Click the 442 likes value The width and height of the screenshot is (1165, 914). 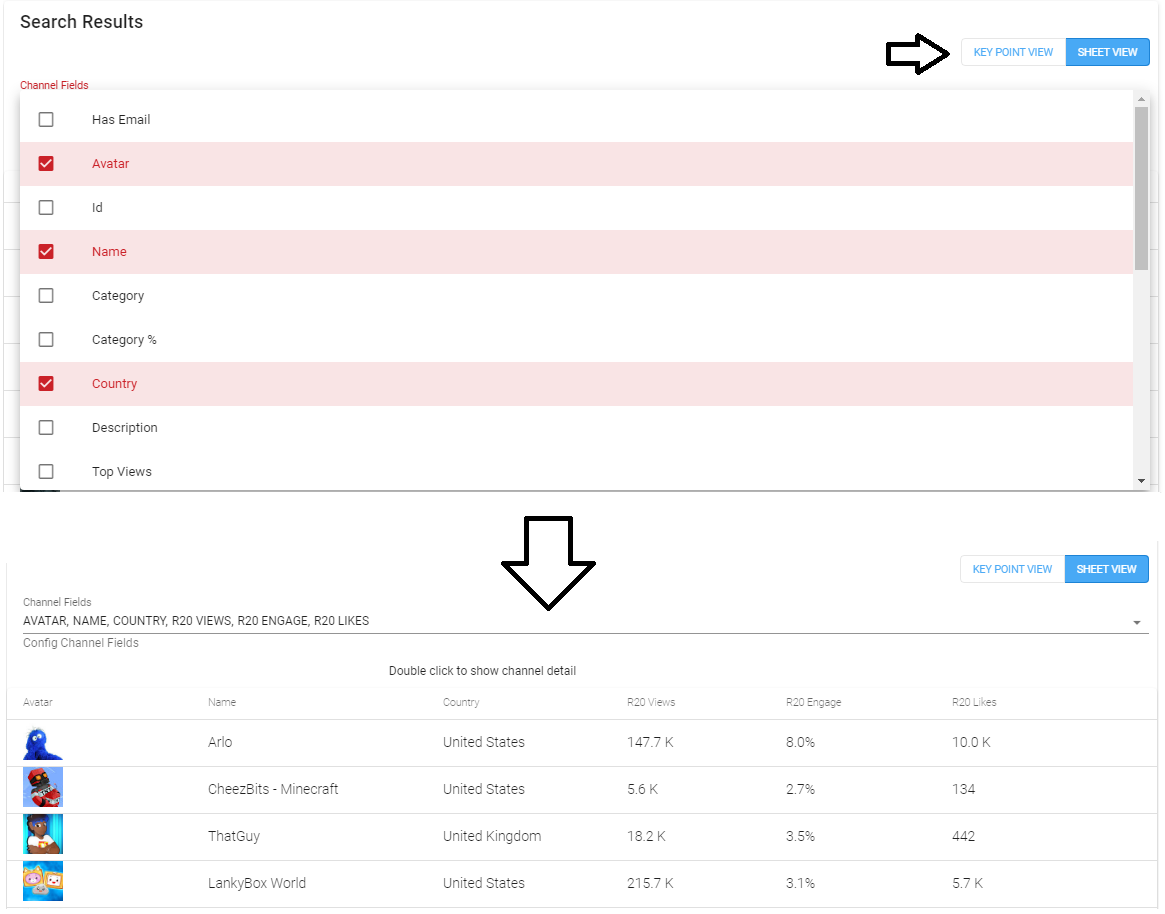click(964, 836)
